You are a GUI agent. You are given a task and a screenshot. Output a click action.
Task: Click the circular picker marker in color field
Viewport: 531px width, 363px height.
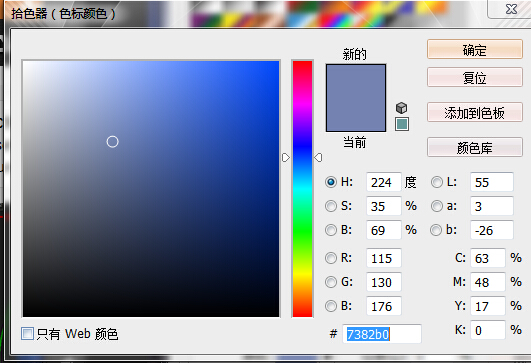coord(112,142)
